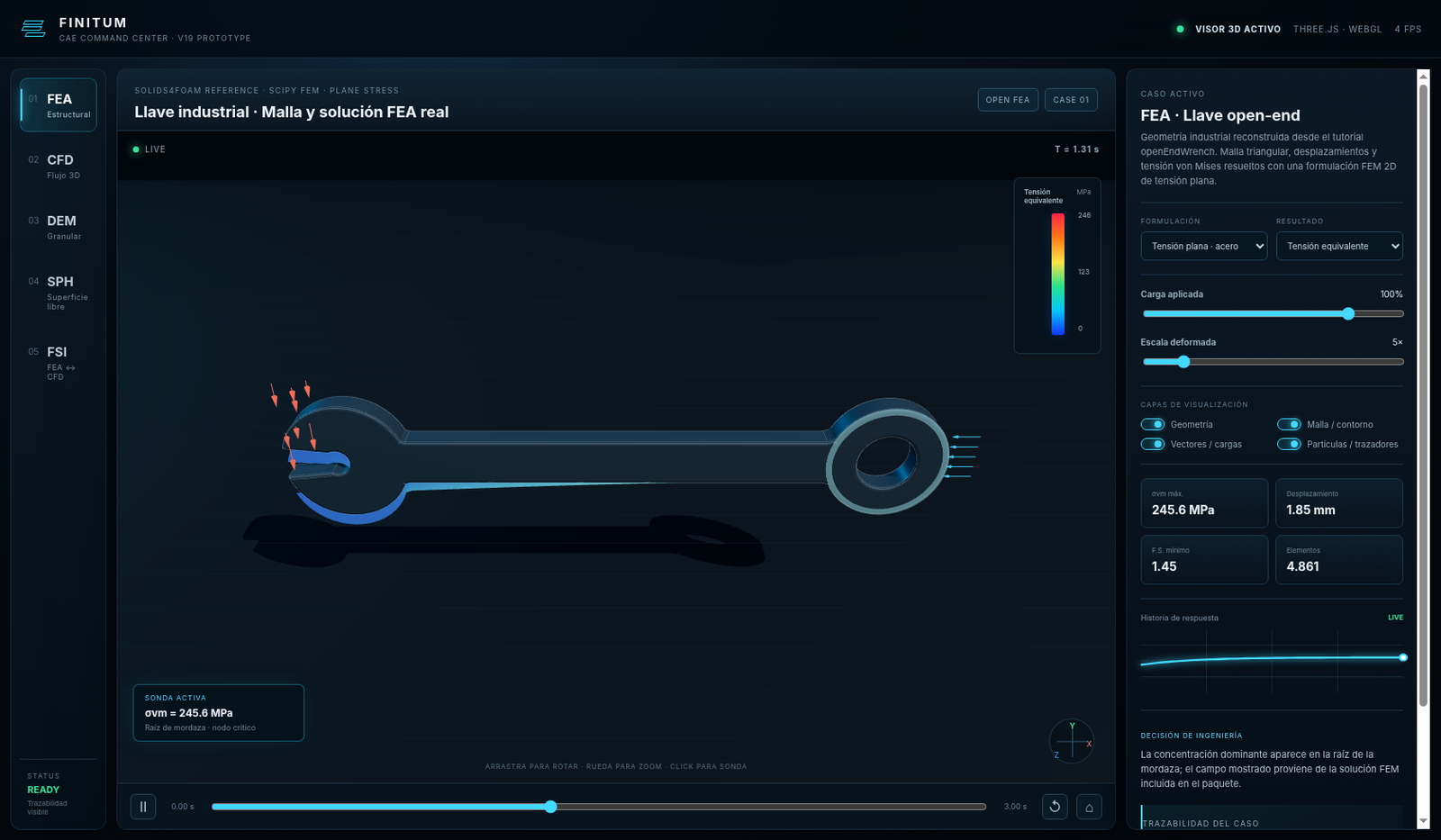1441x840 pixels.
Task: Toggle the Vectores / cargas layer
Action: (1153, 444)
